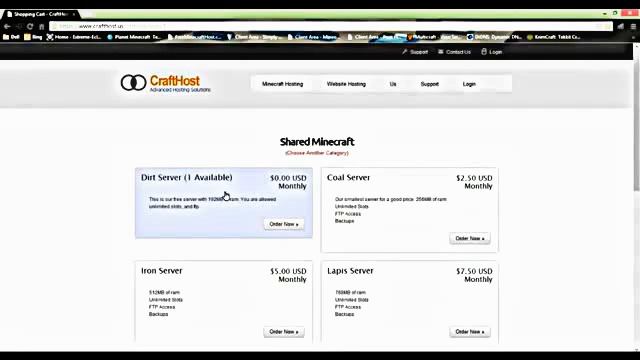Order the Iron Server now

coord(284,332)
